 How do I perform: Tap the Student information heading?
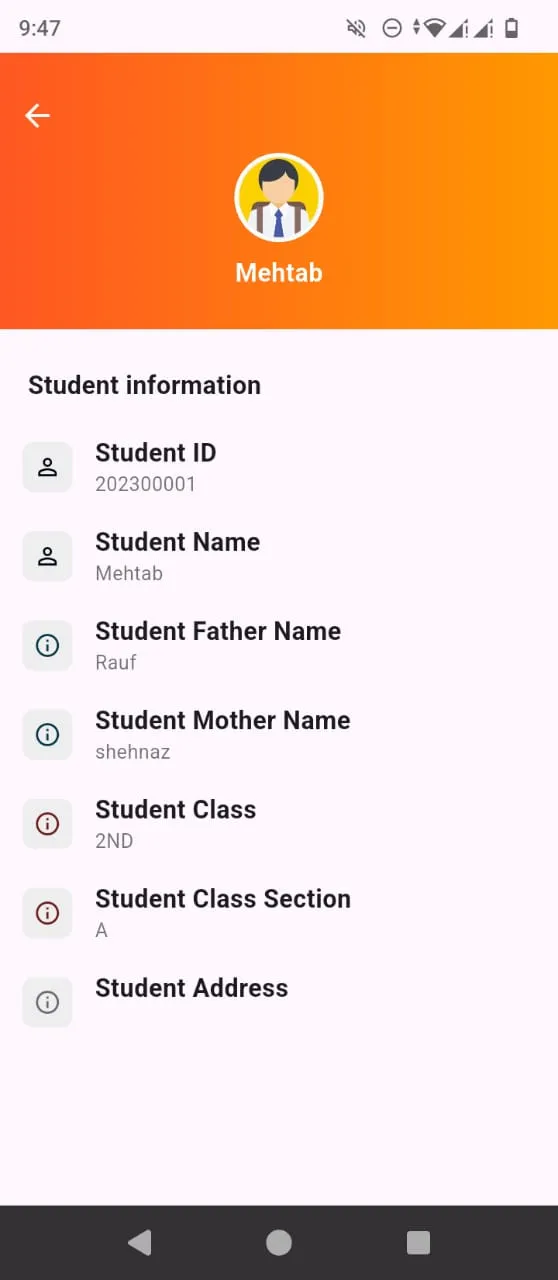144,385
